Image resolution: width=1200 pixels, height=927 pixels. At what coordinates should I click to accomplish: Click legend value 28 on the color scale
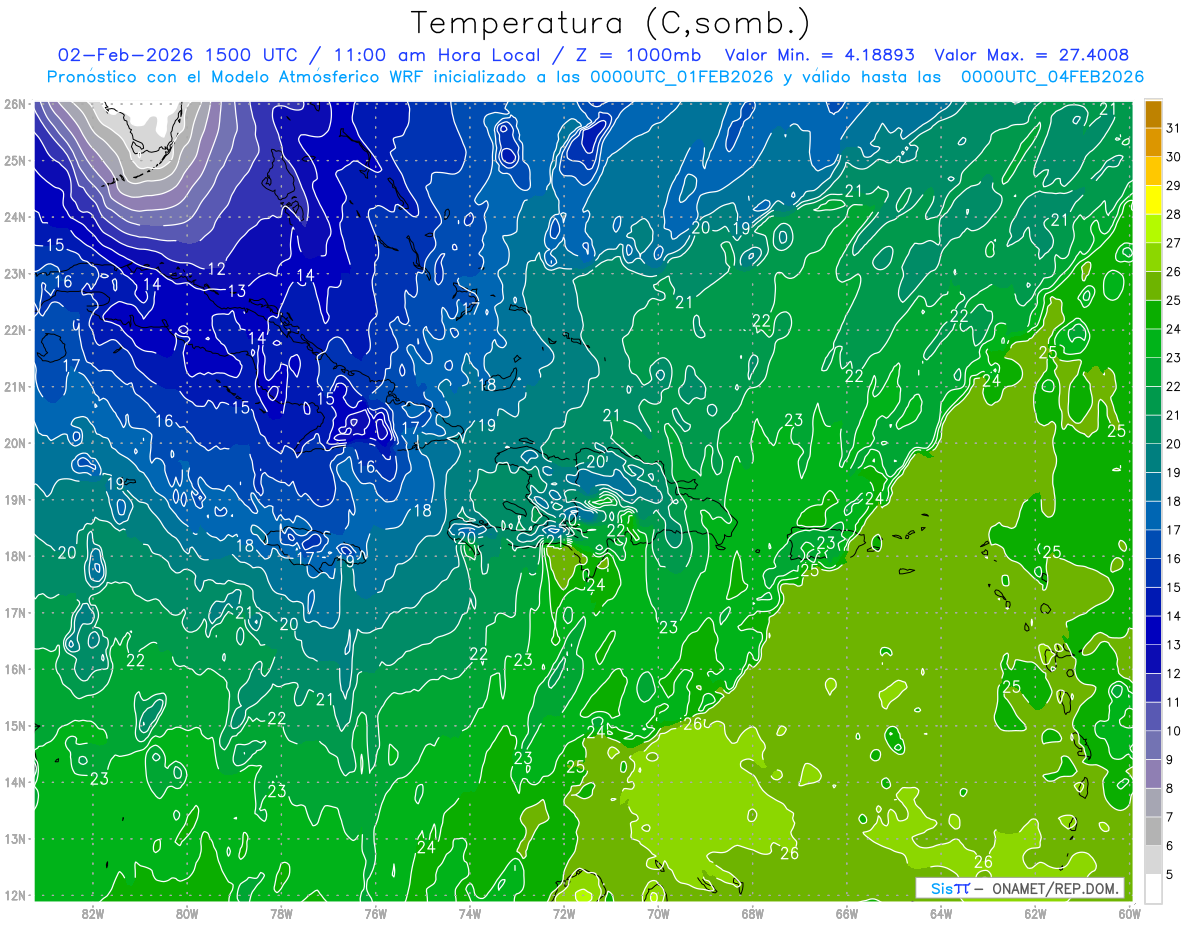click(x=1174, y=214)
